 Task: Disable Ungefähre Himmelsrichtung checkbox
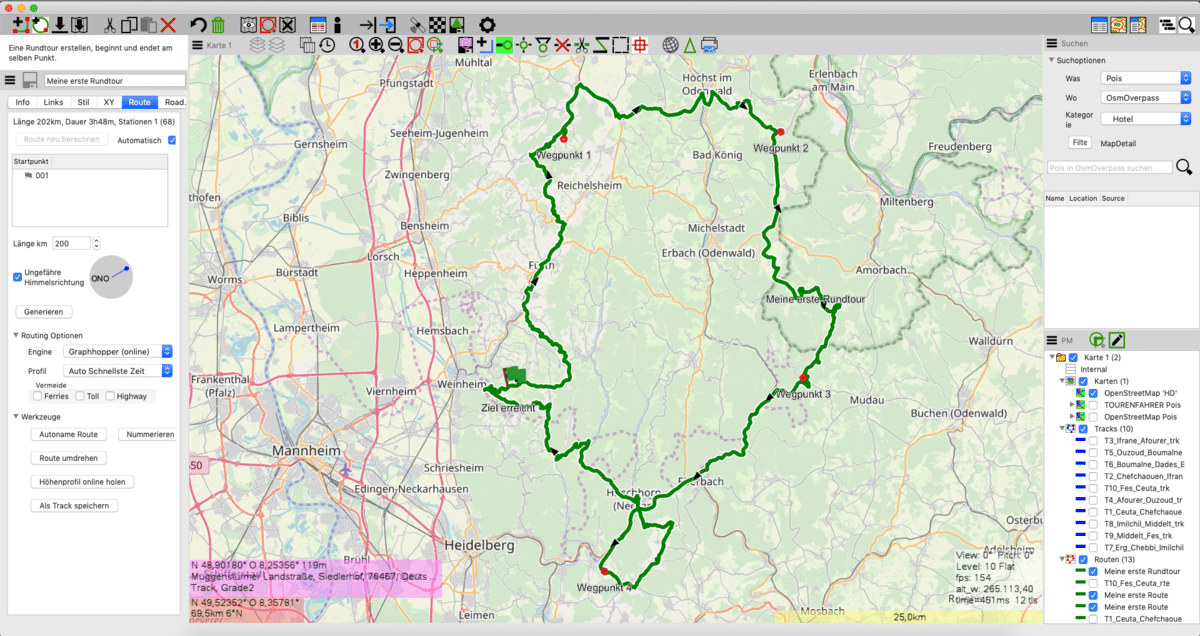pyautogui.click(x=17, y=277)
